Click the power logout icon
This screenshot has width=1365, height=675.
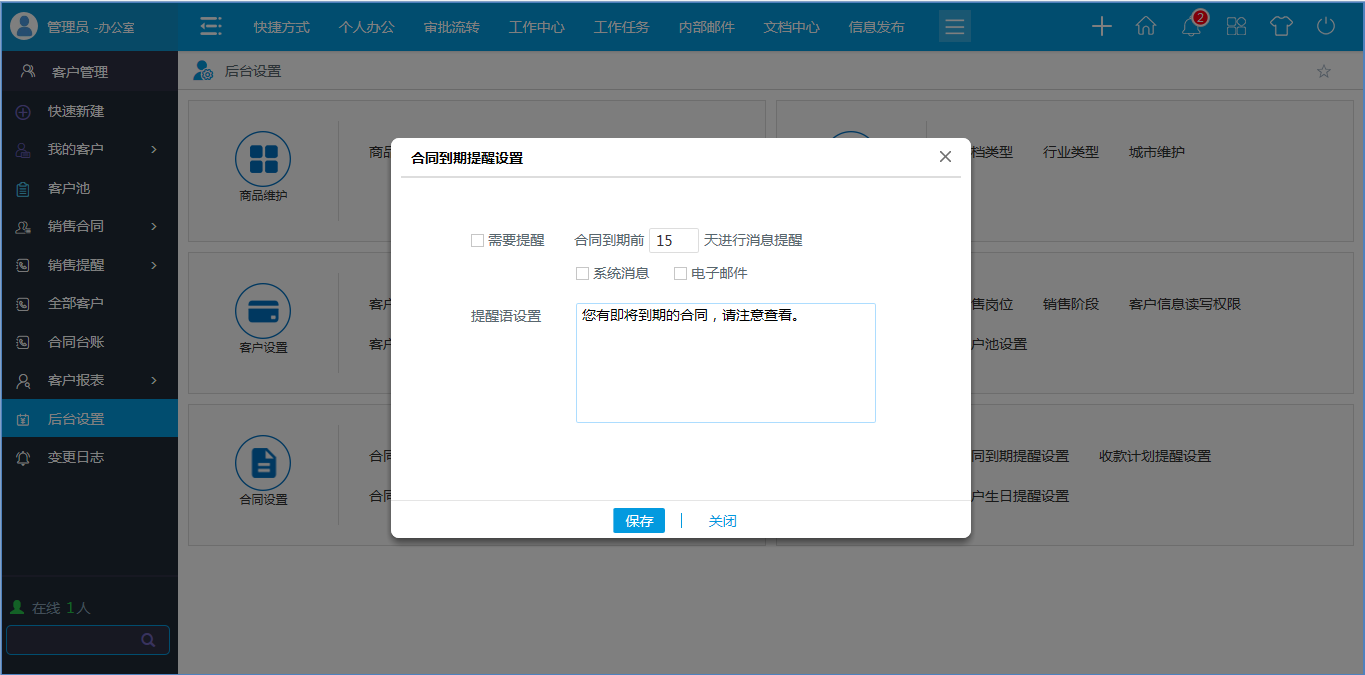(x=1326, y=27)
